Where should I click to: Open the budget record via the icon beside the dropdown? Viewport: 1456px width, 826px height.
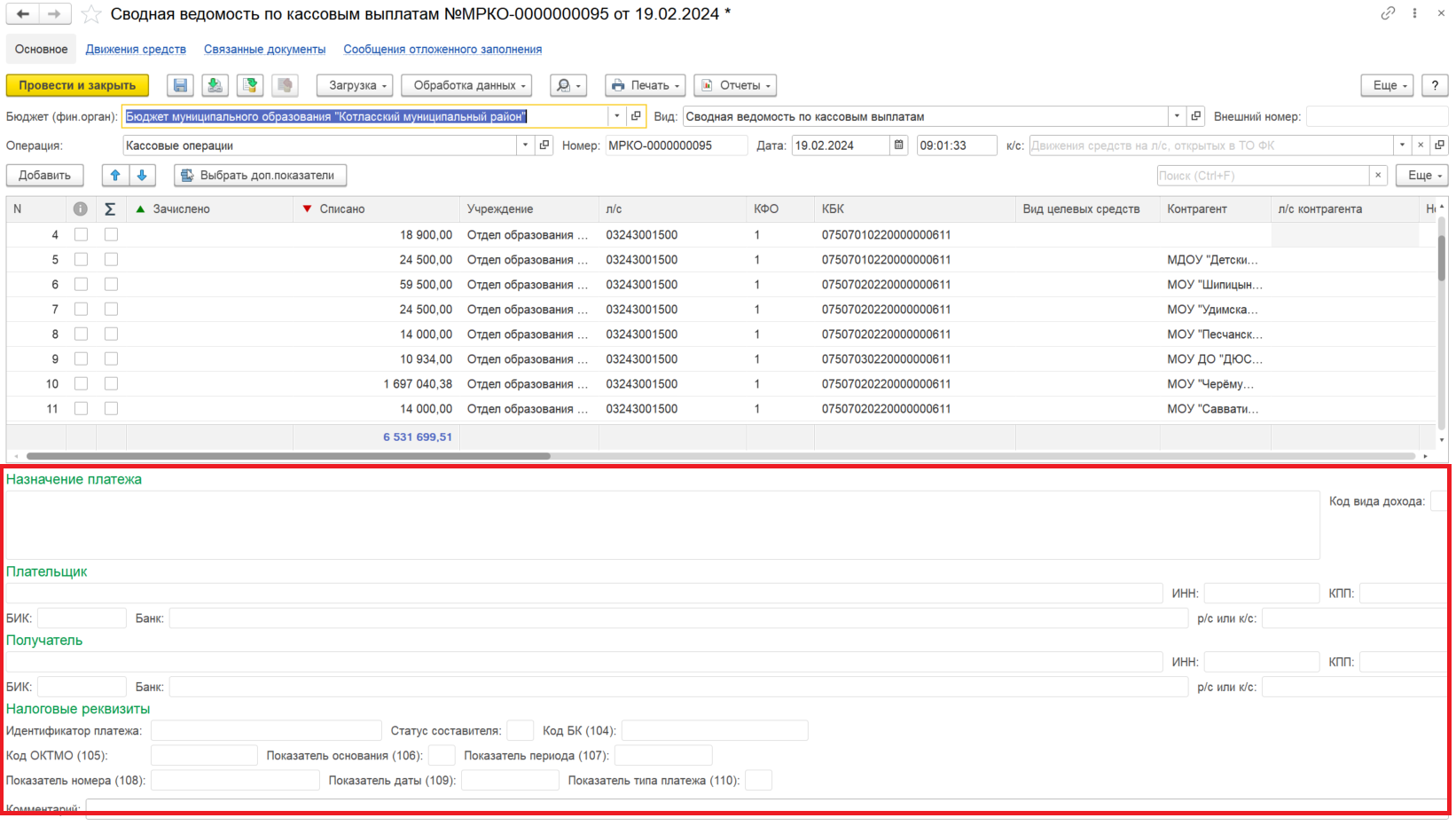coord(636,116)
